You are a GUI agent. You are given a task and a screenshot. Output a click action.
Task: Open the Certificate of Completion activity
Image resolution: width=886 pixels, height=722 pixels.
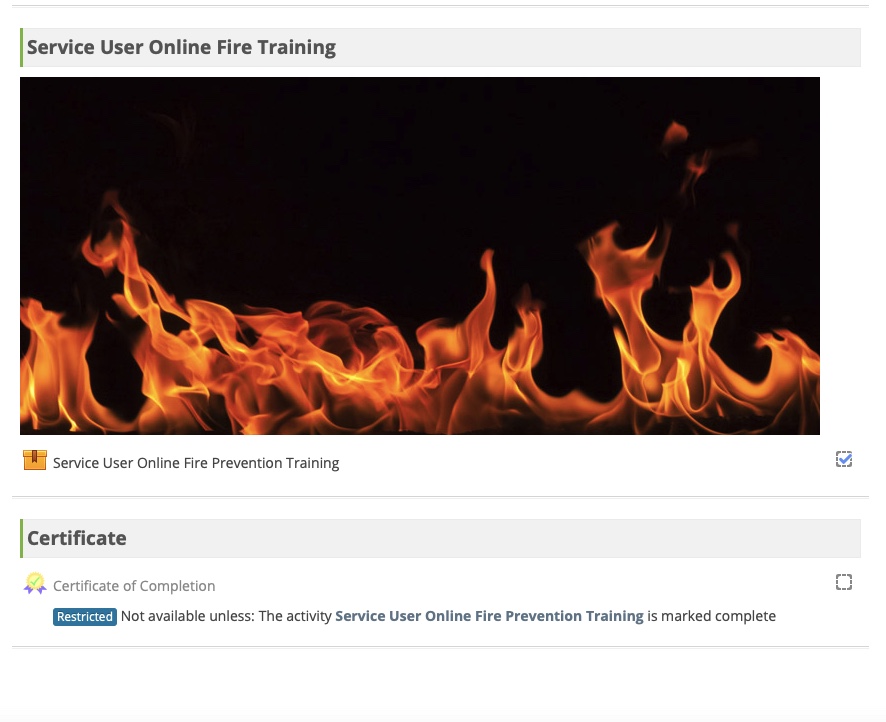click(x=134, y=586)
